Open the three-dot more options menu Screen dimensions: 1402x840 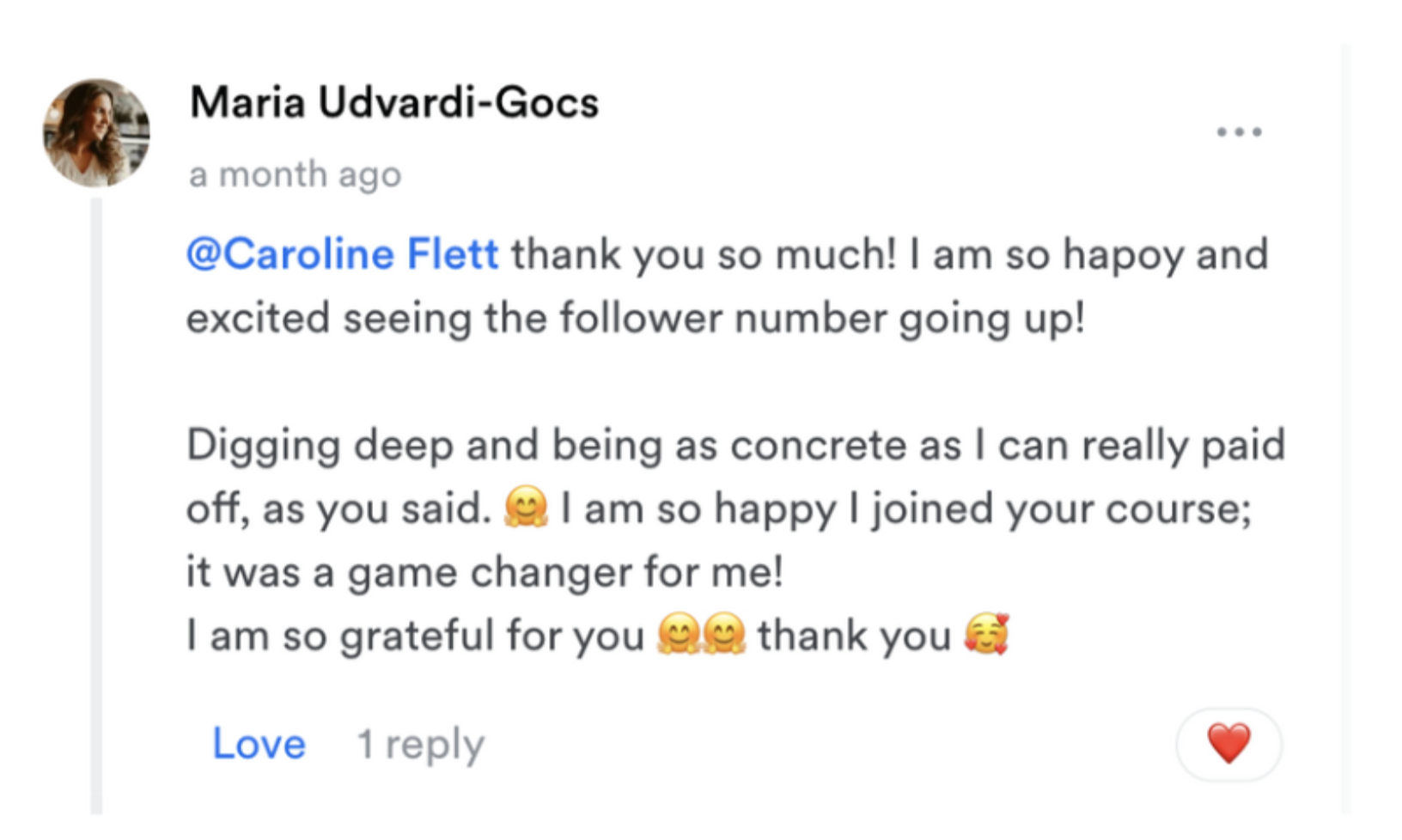[1239, 132]
